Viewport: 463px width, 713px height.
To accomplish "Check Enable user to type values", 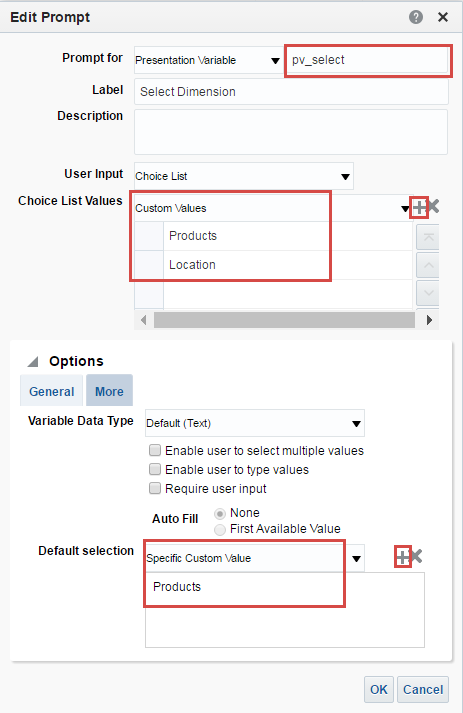I will click(x=155, y=469).
